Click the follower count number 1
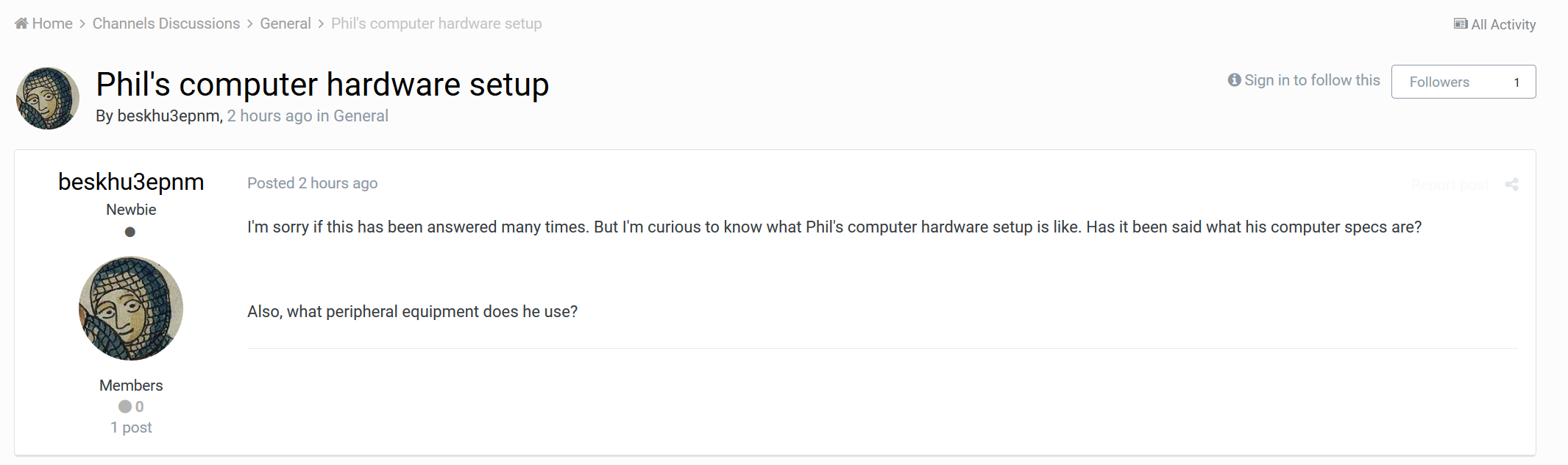1568x465 pixels. click(1516, 82)
